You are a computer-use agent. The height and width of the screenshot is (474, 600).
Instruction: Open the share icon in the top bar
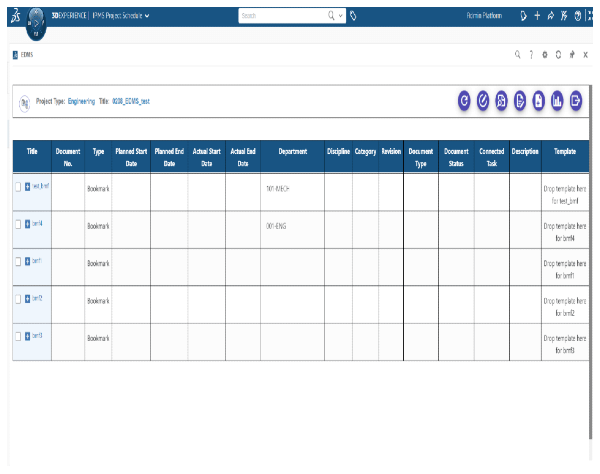[551, 16]
